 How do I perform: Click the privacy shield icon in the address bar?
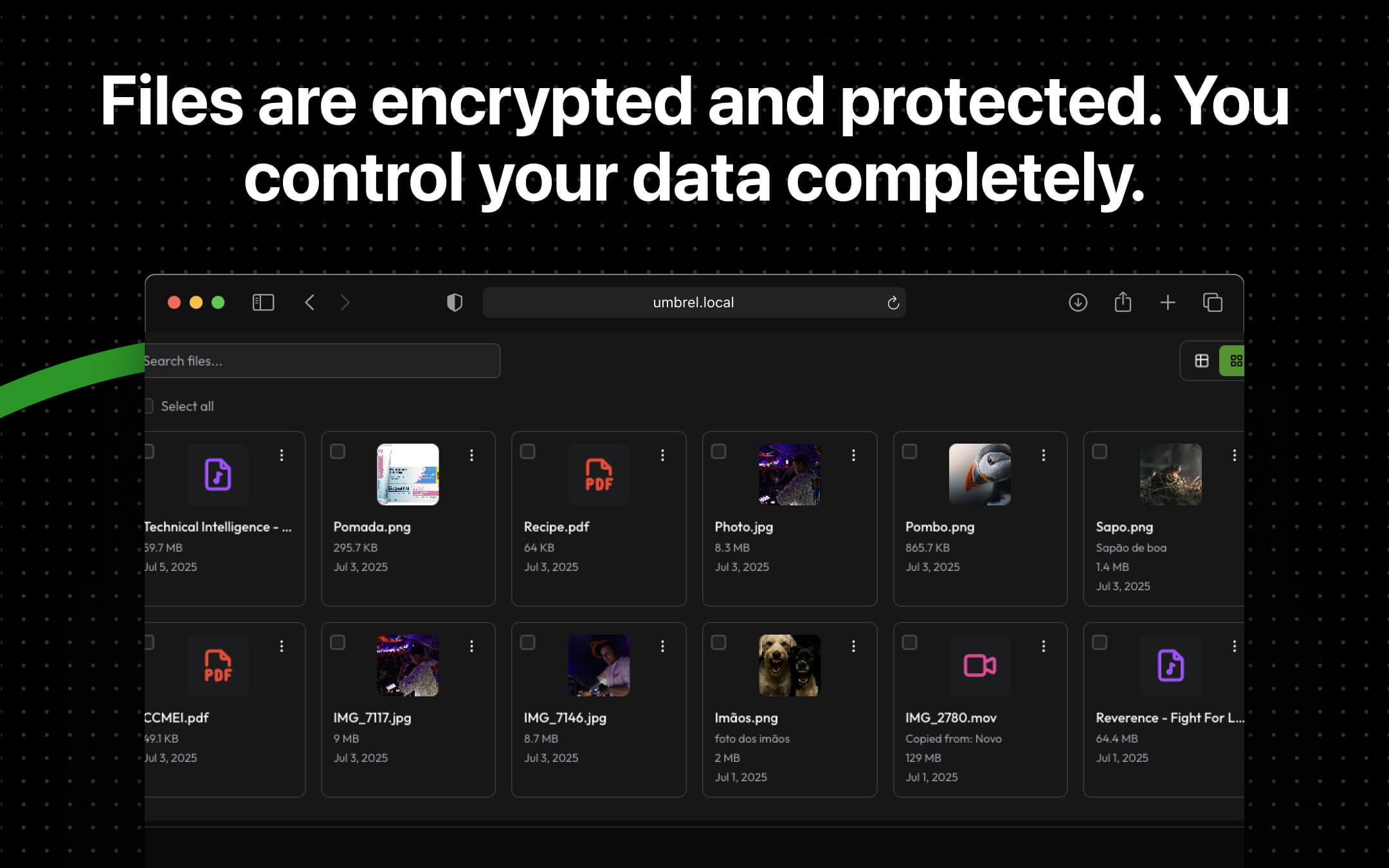click(x=455, y=302)
